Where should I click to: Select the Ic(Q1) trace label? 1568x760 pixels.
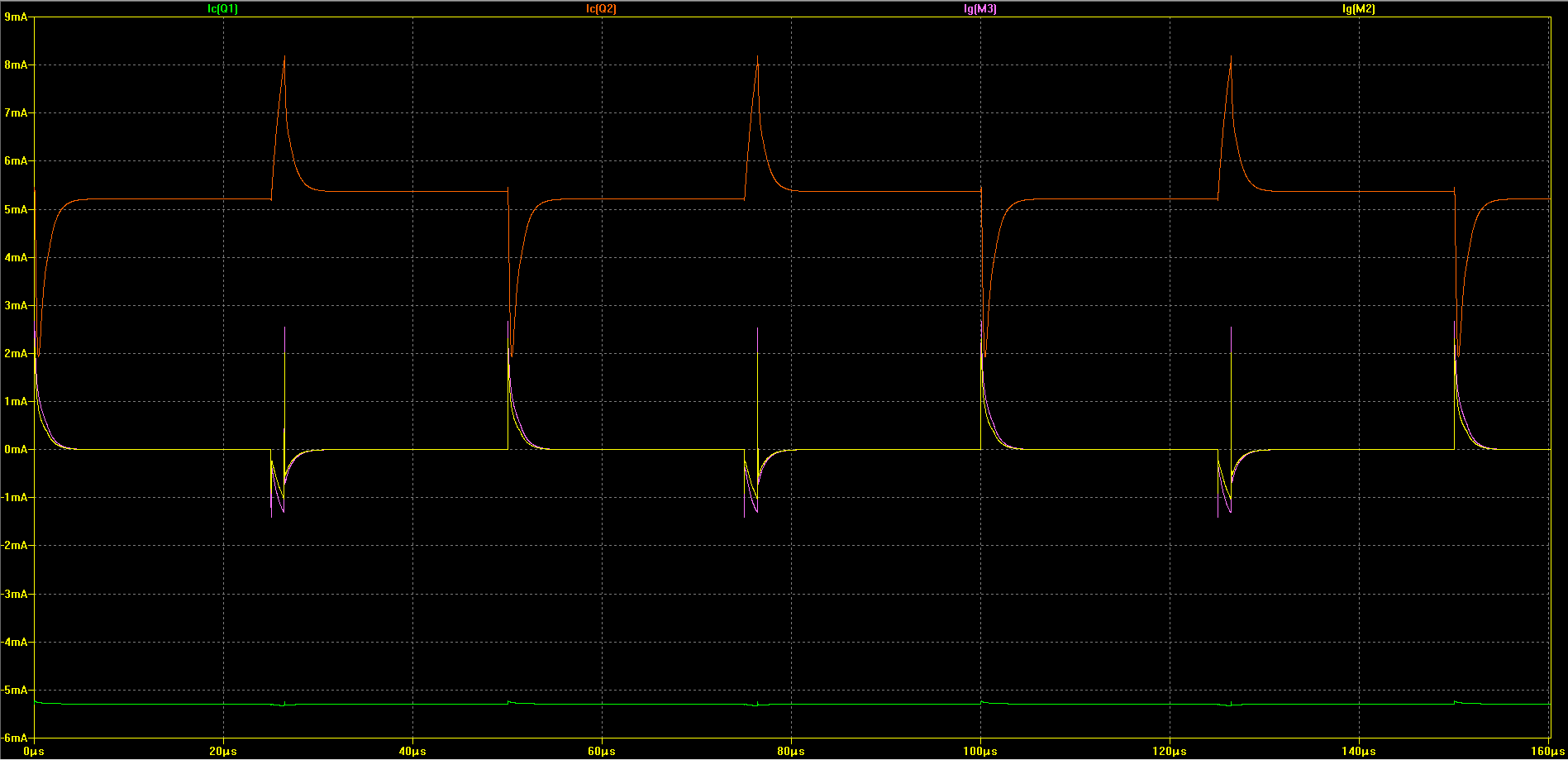pyautogui.click(x=222, y=9)
